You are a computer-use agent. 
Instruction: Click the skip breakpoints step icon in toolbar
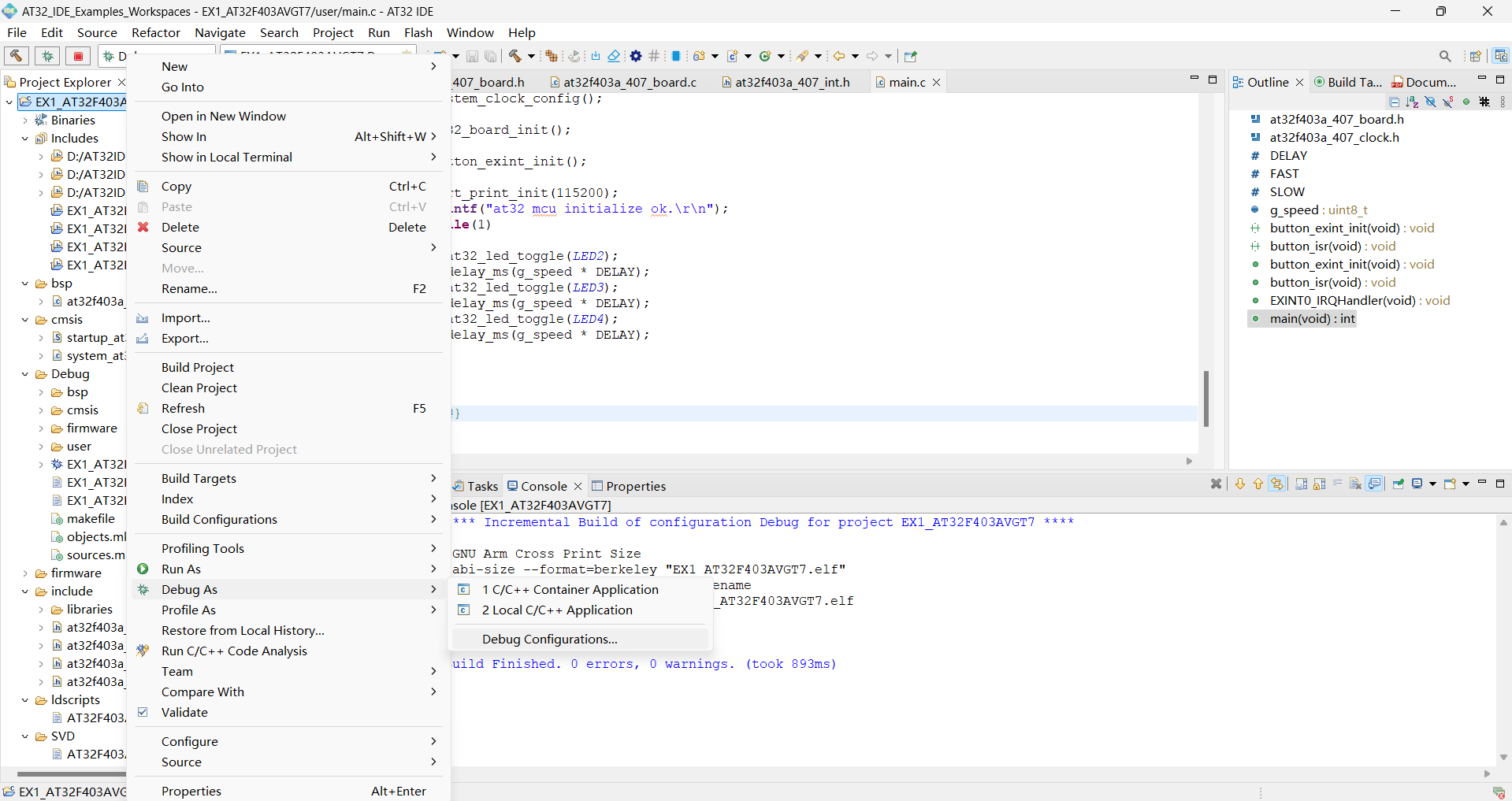click(574, 56)
